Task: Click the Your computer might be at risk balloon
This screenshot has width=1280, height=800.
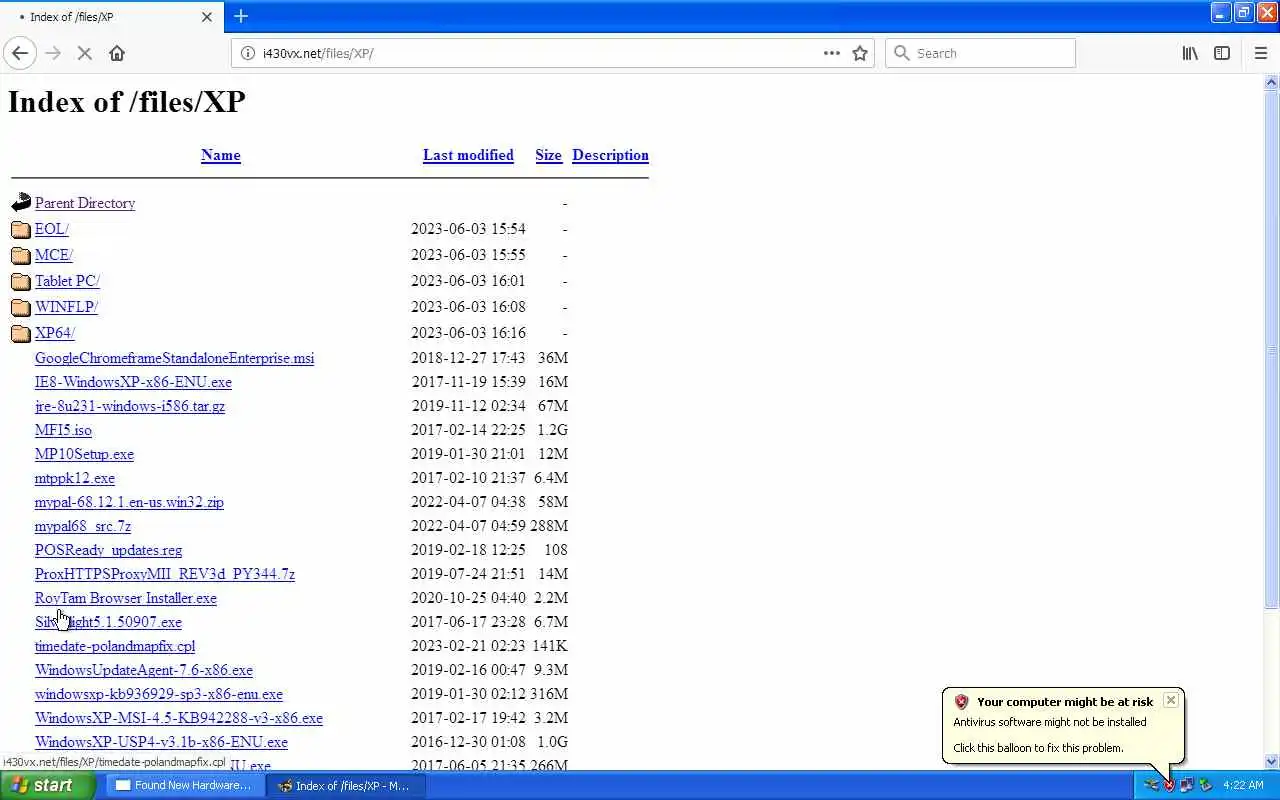Action: pyautogui.click(x=1064, y=724)
